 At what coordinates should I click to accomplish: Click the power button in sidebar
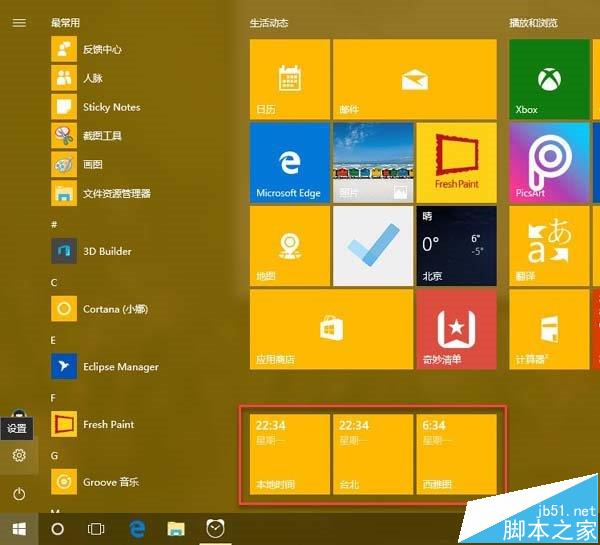(19, 494)
